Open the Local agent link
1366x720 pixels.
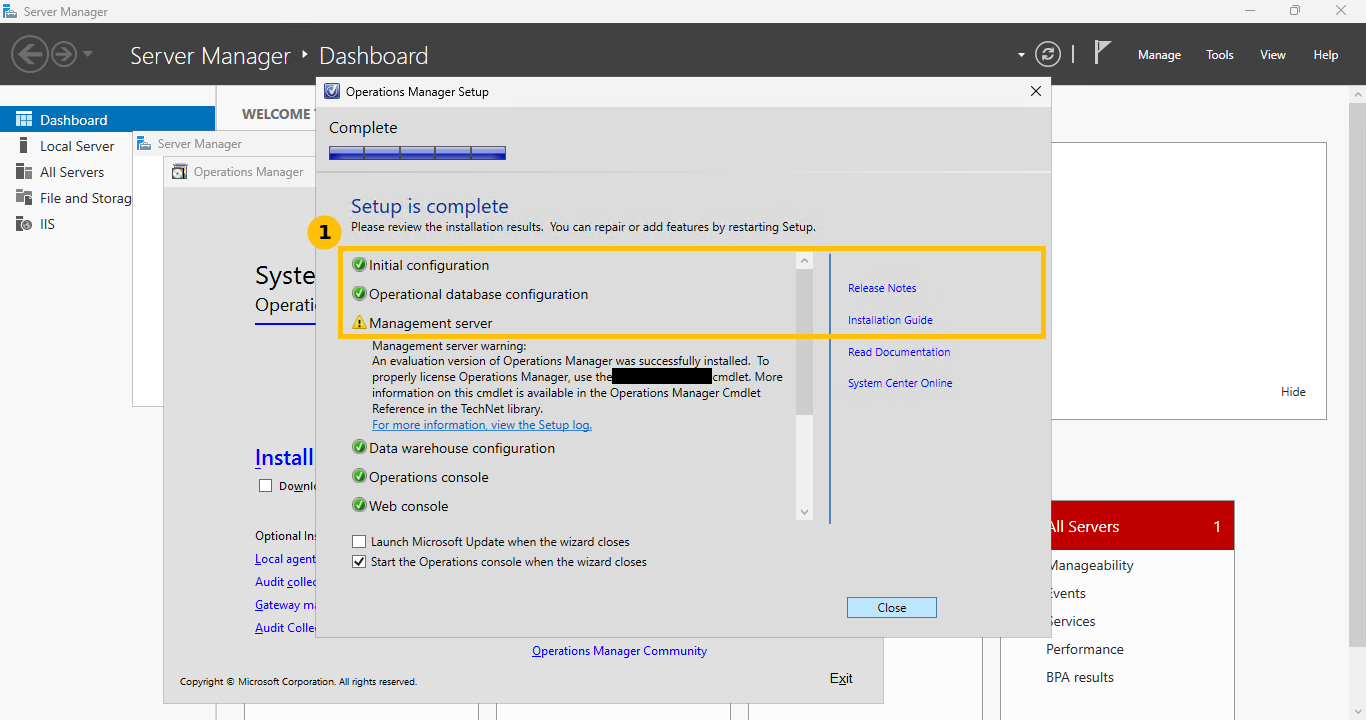[285, 559]
